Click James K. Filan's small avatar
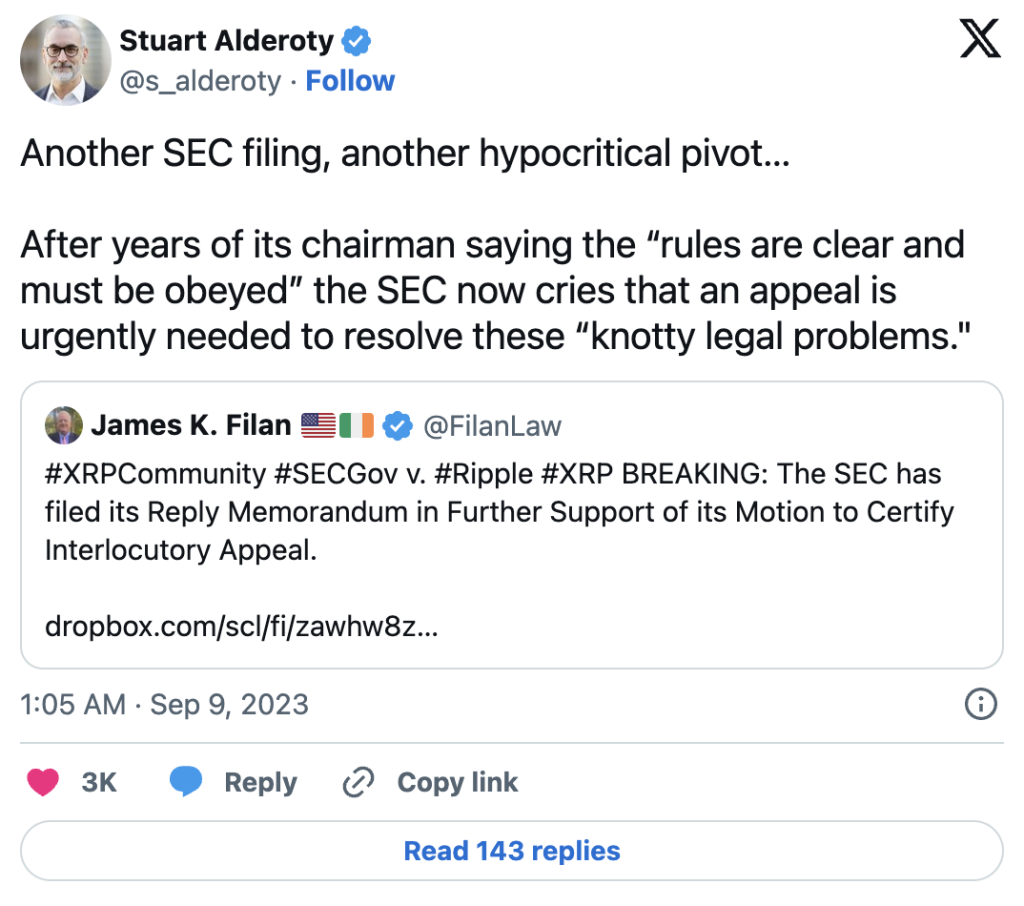The width and height of the screenshot is (1024, 906). 64,426
